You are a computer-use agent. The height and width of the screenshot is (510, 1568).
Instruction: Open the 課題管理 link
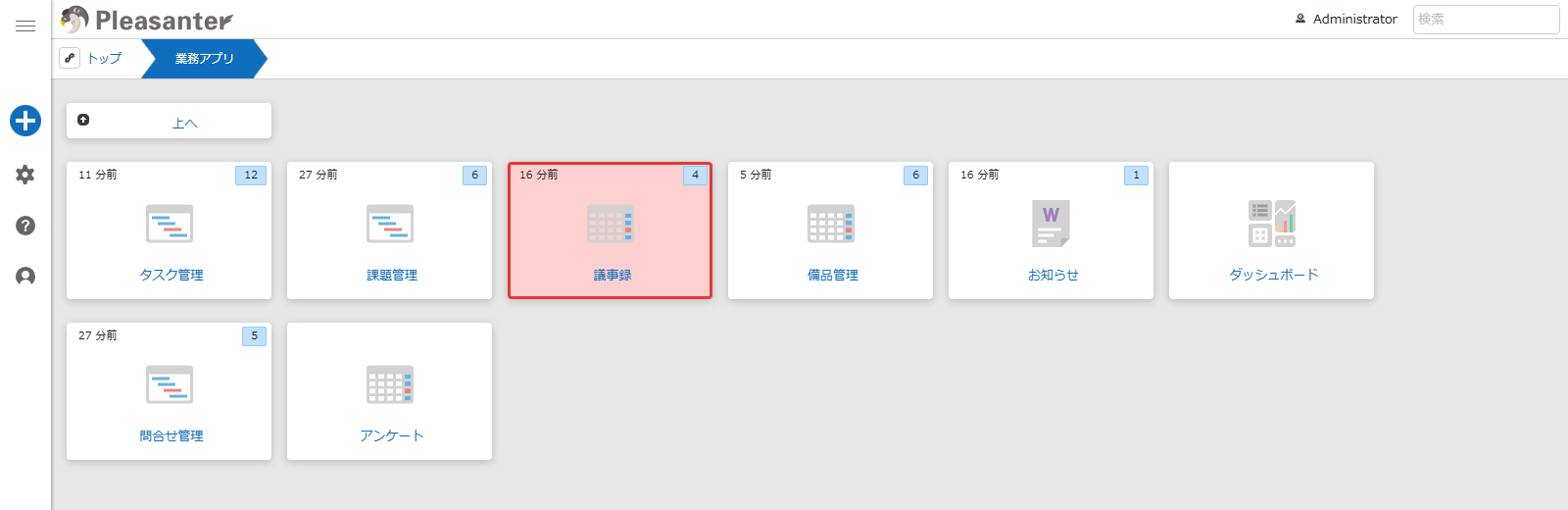tap(392, 275)
